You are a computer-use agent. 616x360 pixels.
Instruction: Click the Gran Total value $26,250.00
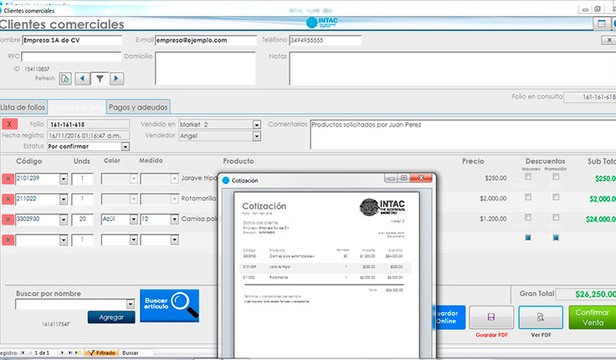595,294
